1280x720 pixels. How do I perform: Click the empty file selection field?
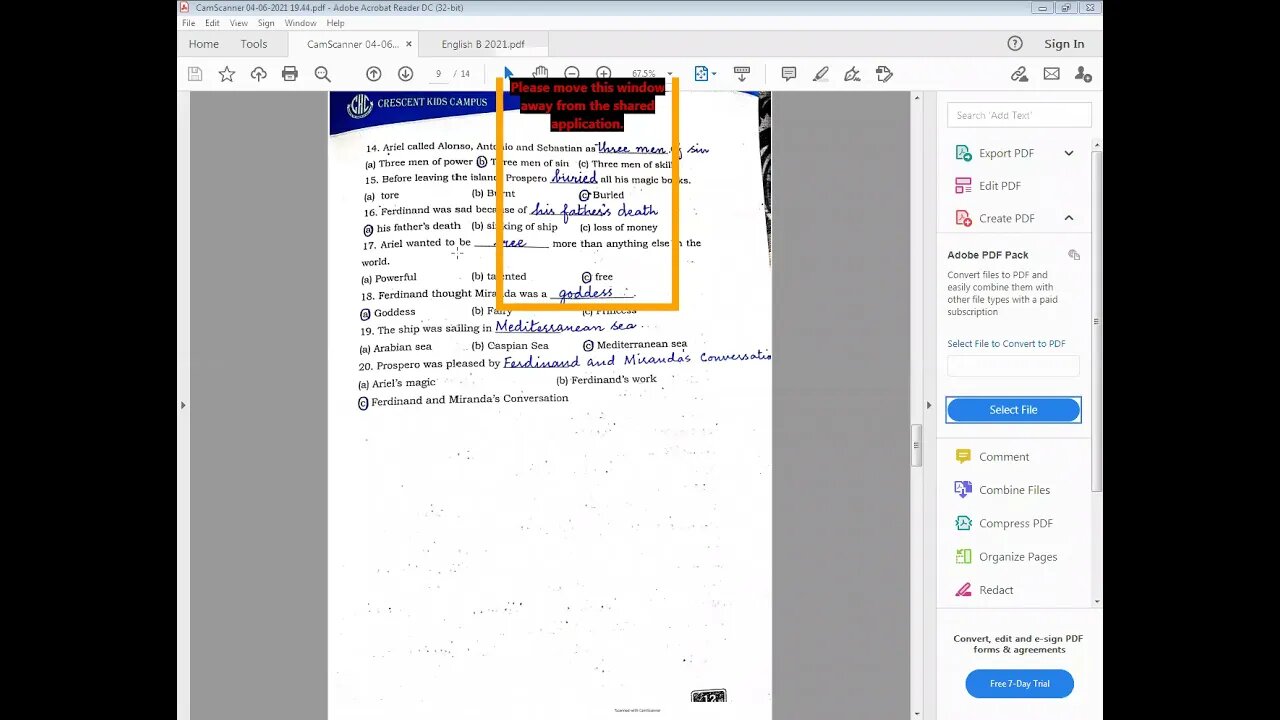(1013, 366)
